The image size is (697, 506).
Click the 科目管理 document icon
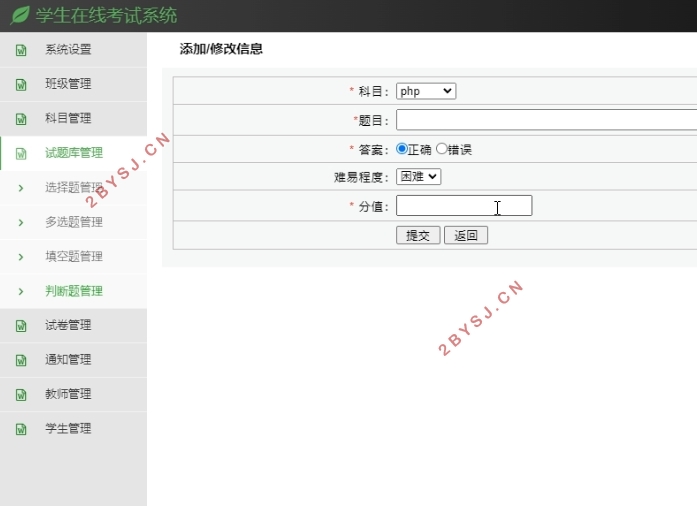[x=21, y=119]
